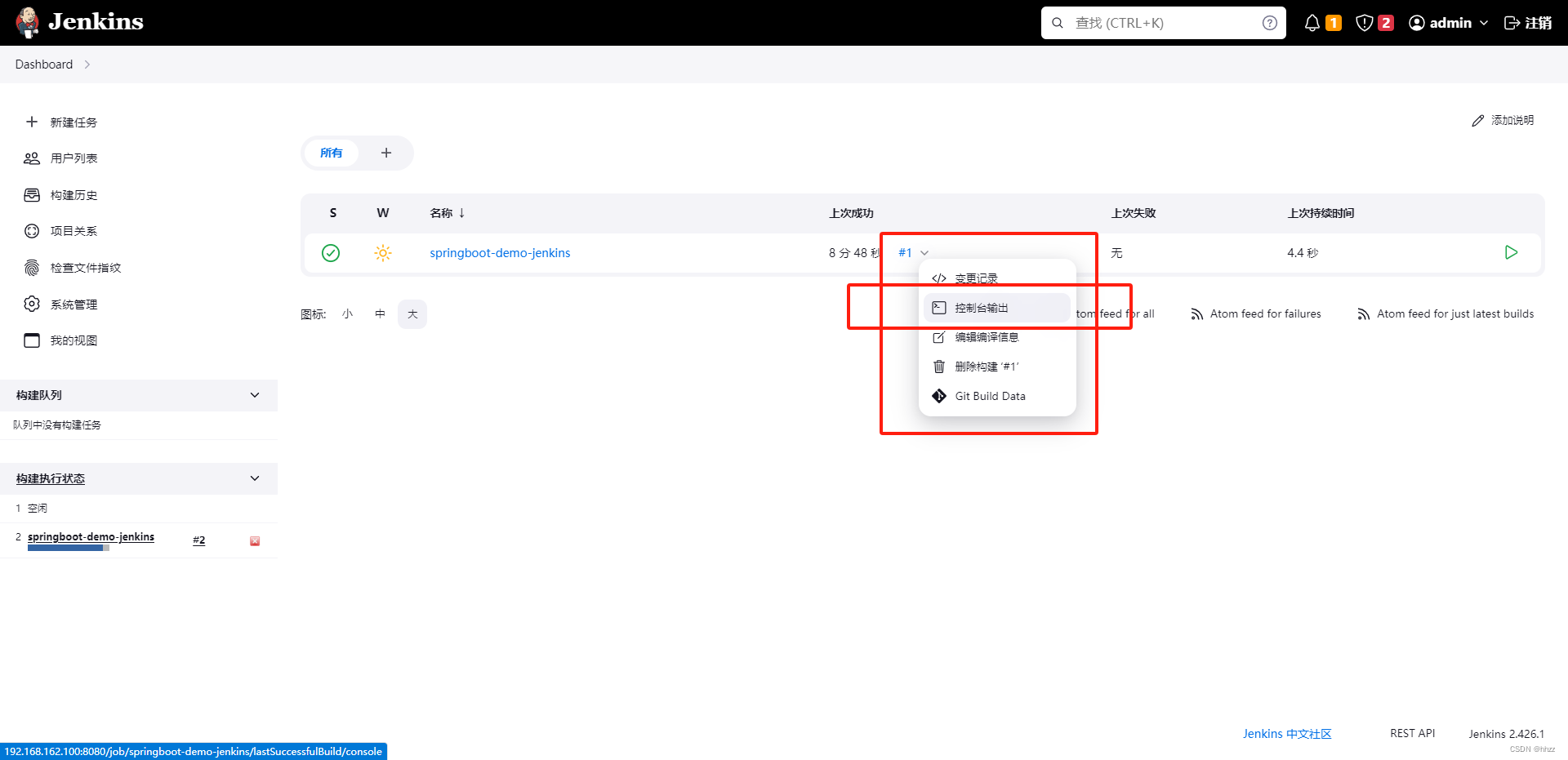Set icon size to 中
1568x760 pixels.
(x=380, y=314)
